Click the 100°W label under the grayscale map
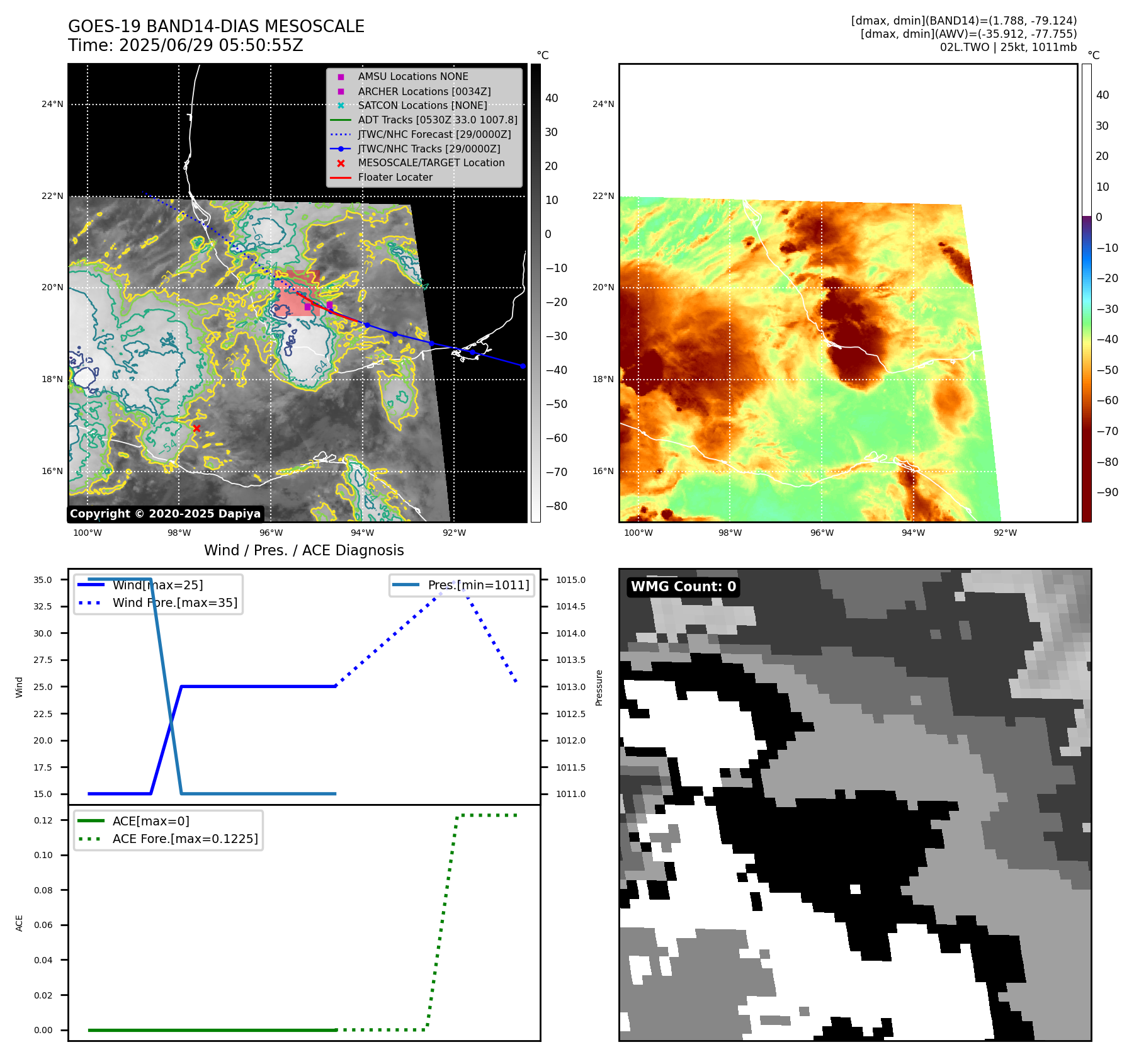The width and height of the screenshot is (1134, 1064). coord(88,533)
